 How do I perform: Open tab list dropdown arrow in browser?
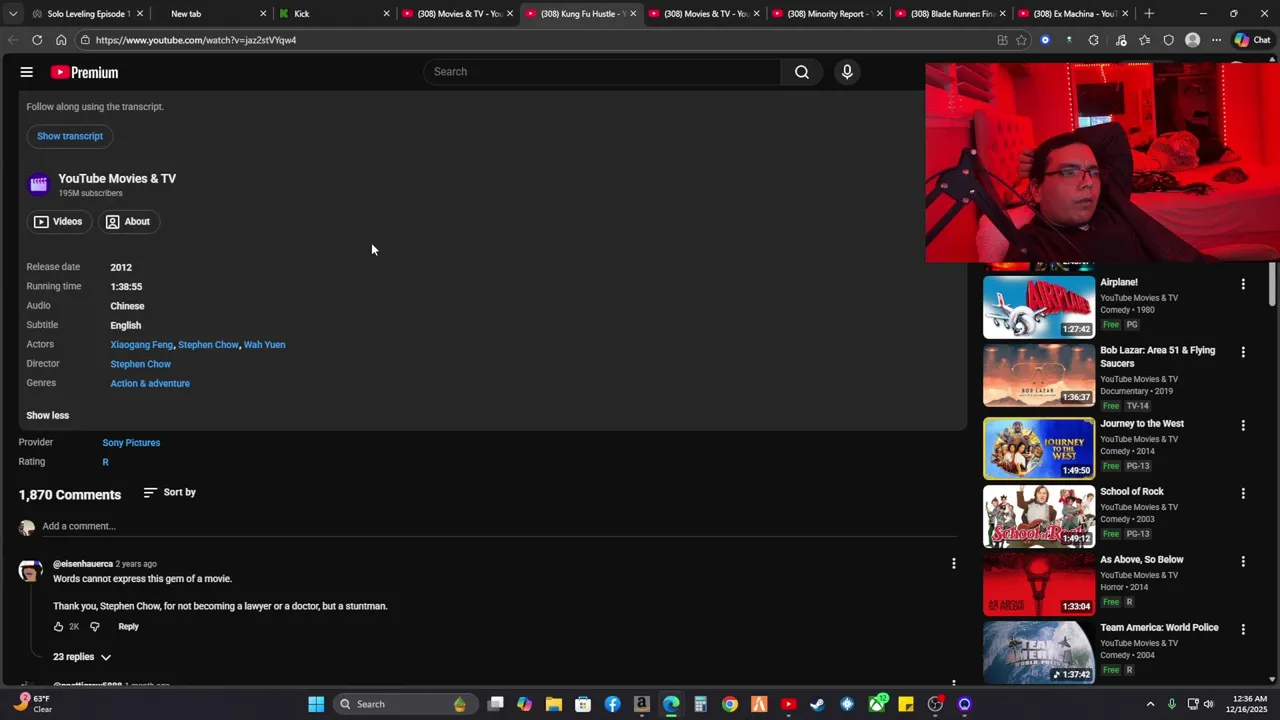pos(13,14)
